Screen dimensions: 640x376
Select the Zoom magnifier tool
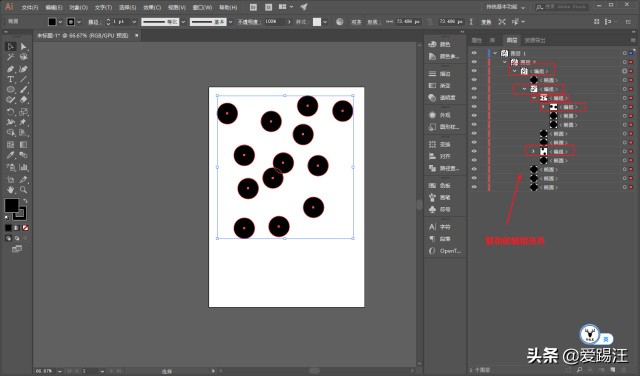tap(24, 190)
